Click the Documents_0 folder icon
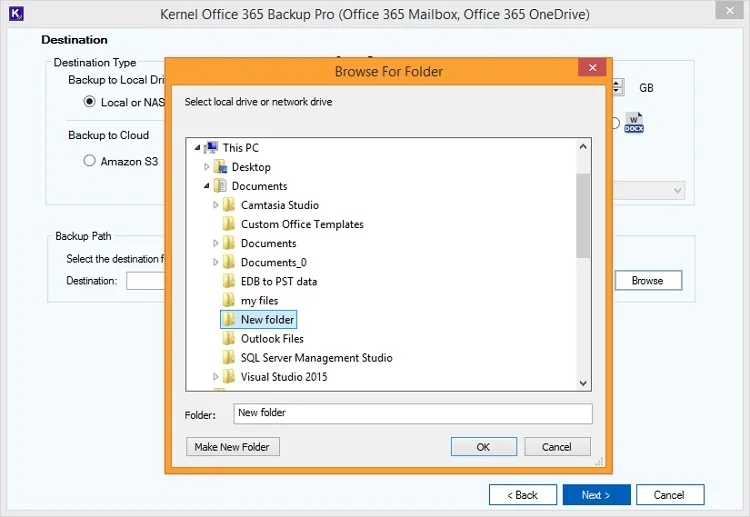 229,262
